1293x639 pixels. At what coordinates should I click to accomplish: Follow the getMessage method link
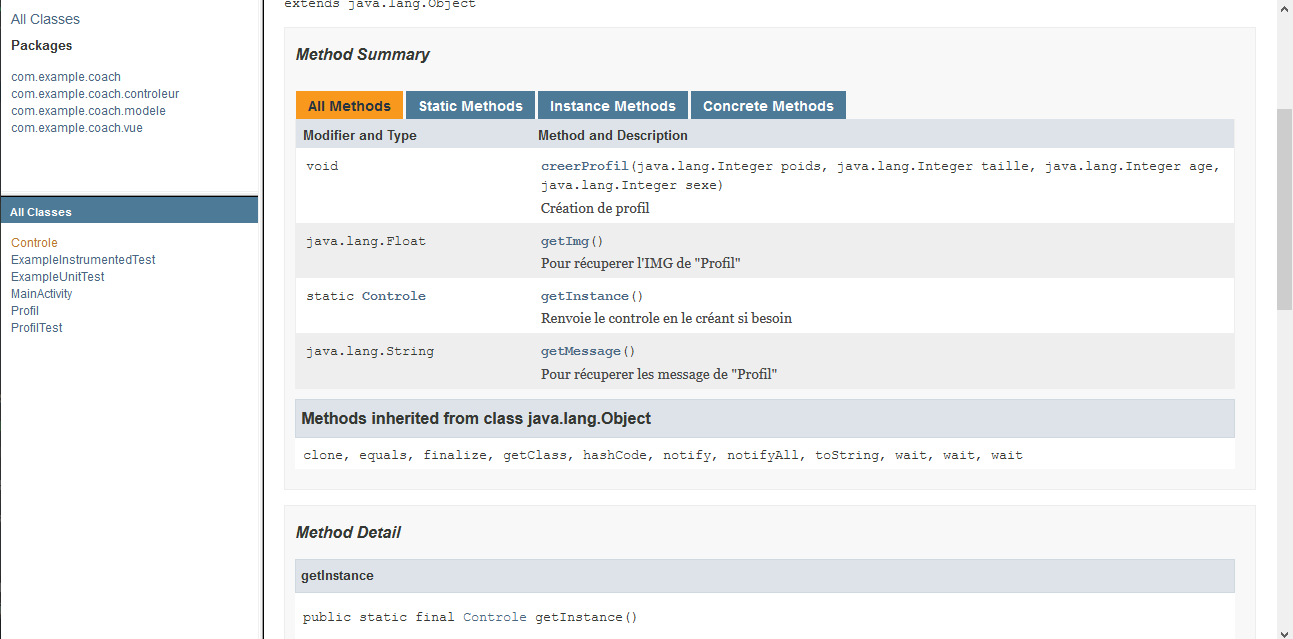(x=580, y=351)
